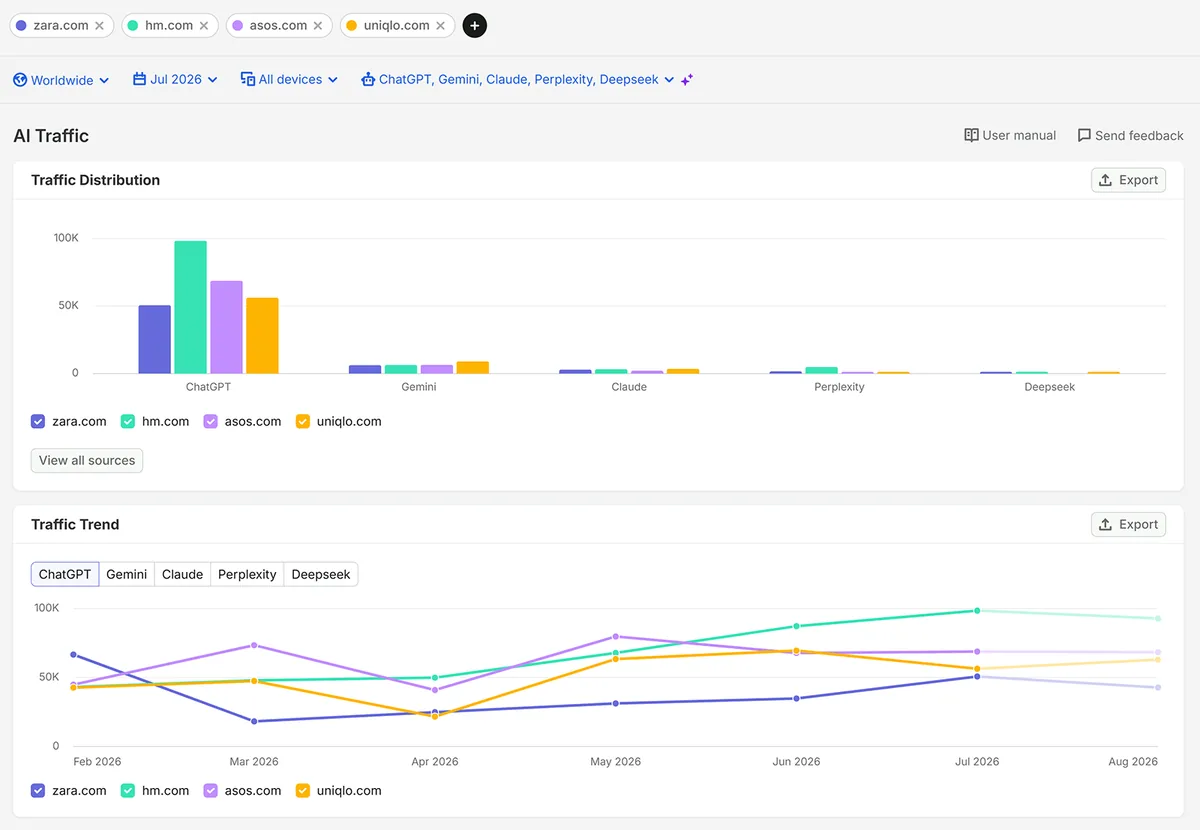Switch to the Deepseek trend tab
Viewport: 1200px width, 830px height.
(321, 574)
